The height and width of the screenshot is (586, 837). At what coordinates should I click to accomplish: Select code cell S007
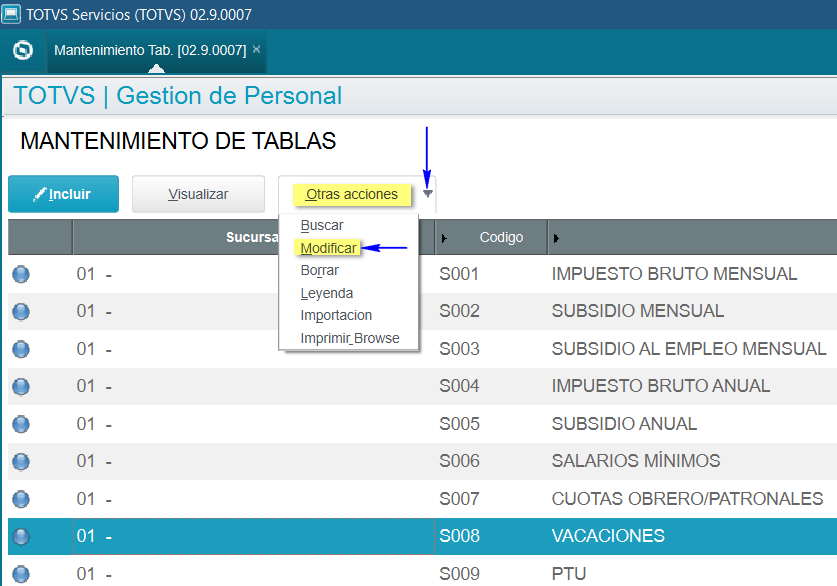(x=459, y=498)
